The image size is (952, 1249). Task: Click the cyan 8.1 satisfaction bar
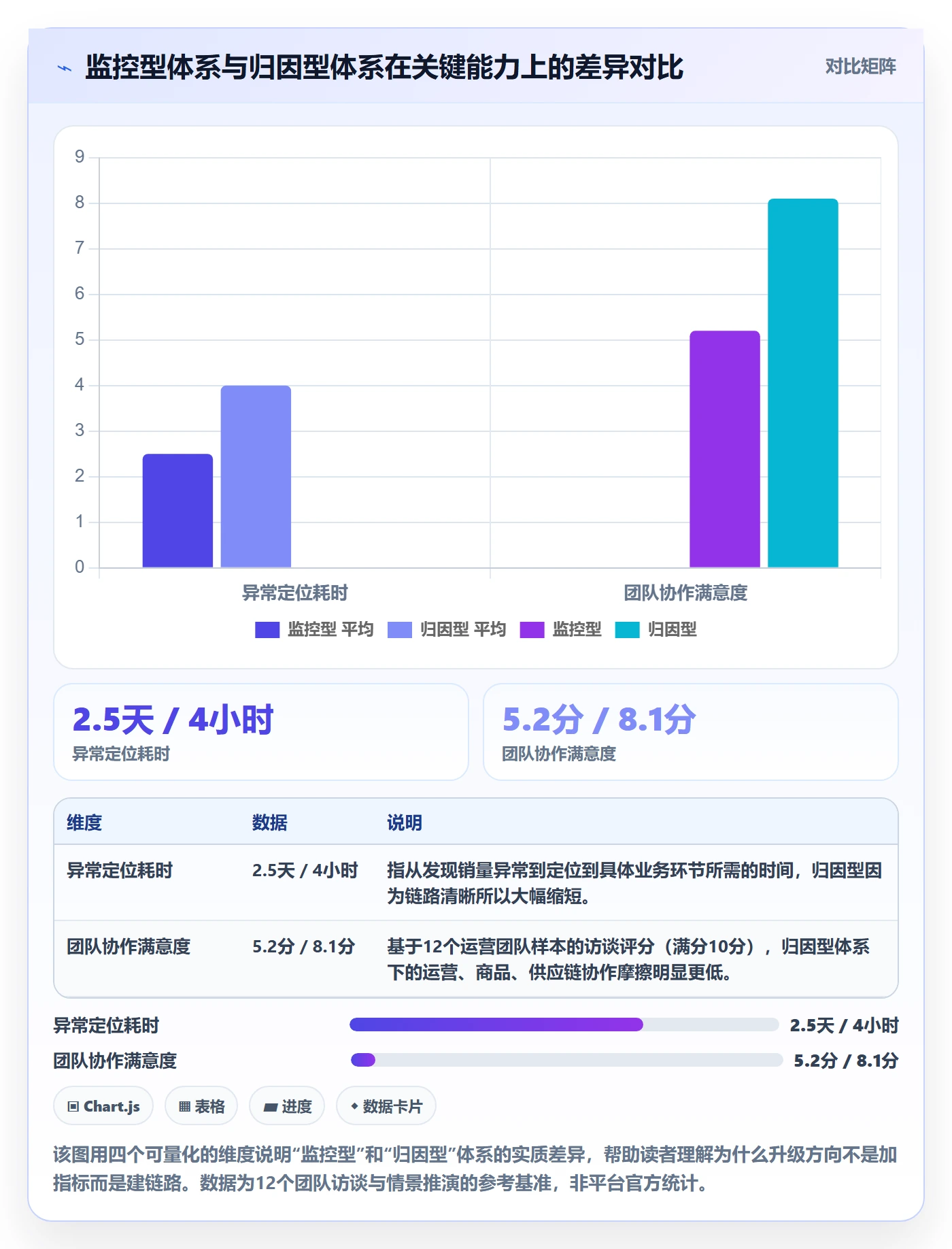pyautogui.click(x=803, y=383)
